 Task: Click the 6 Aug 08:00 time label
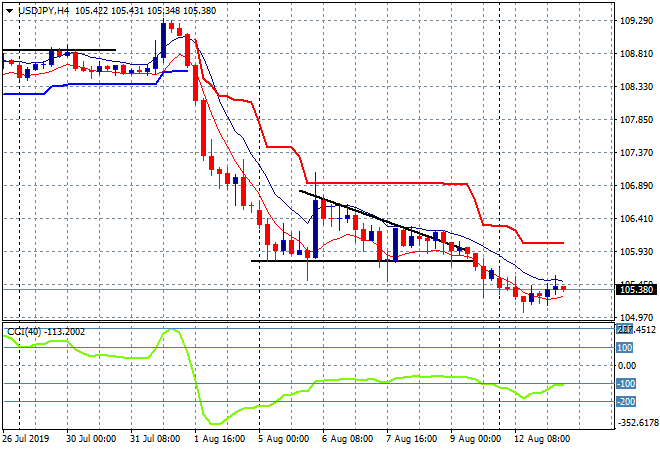coord(347,440)
